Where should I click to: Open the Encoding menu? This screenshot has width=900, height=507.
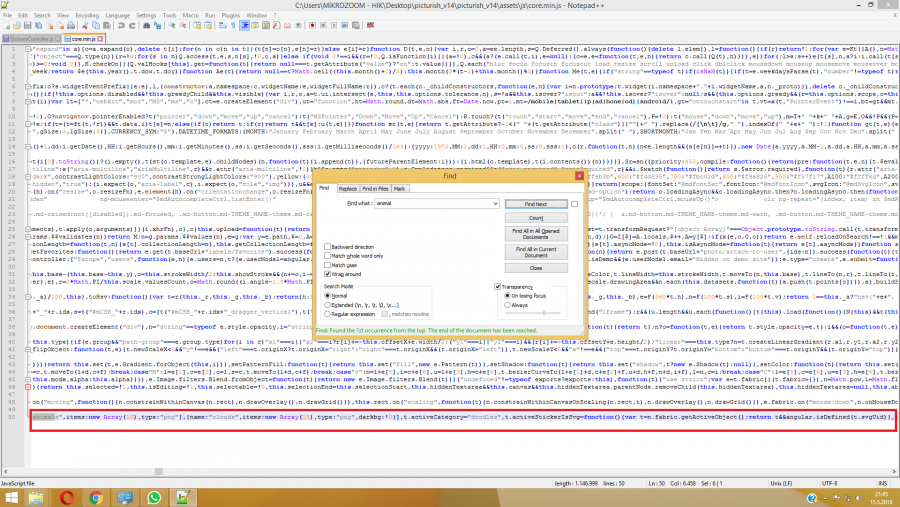87,16
